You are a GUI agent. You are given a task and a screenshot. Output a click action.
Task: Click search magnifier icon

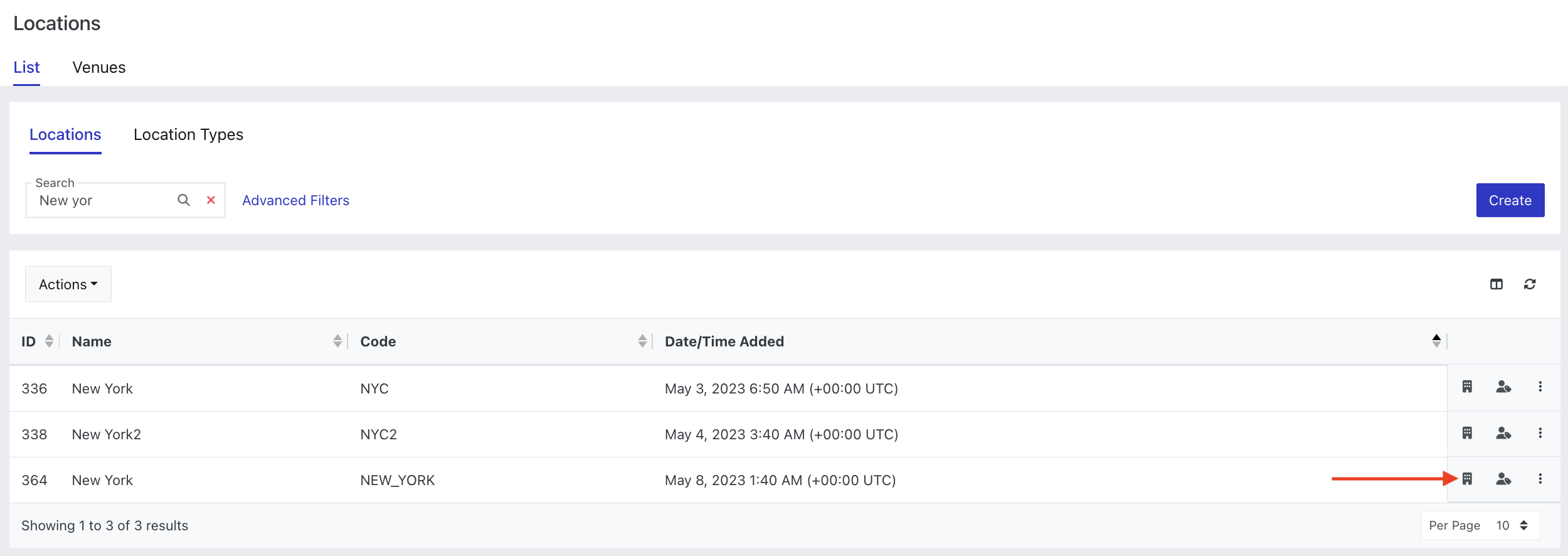tap(184, 200)
